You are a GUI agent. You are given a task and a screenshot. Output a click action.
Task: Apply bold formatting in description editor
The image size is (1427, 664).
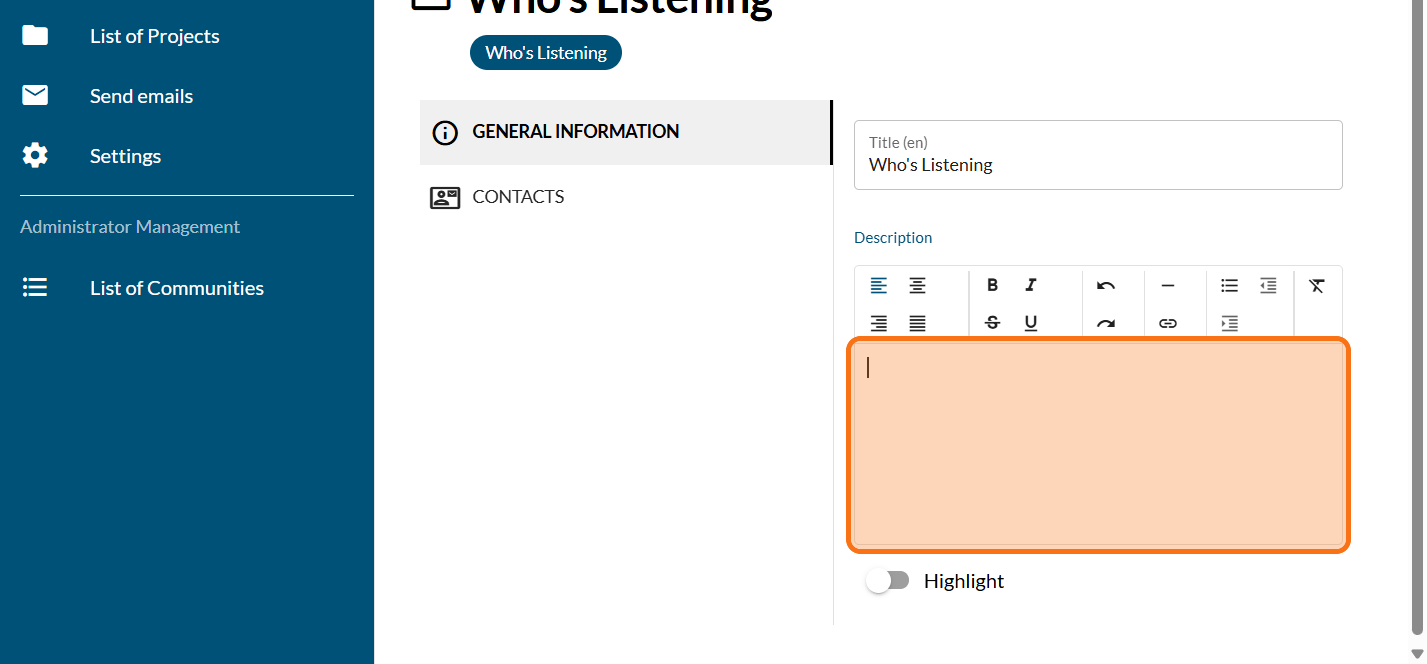992,286
